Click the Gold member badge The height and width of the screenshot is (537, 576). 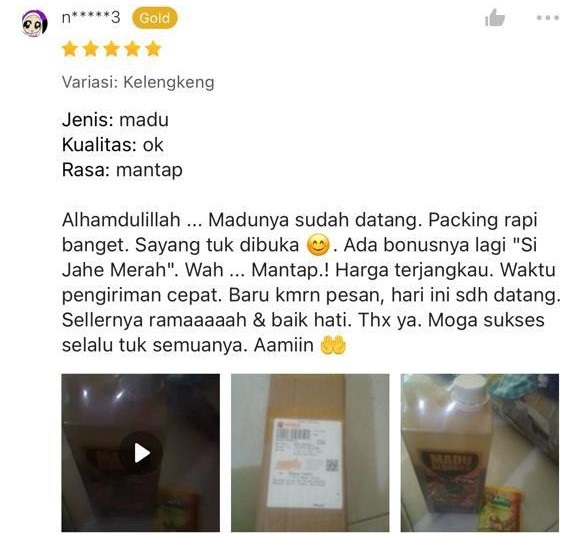click(155, 18)
